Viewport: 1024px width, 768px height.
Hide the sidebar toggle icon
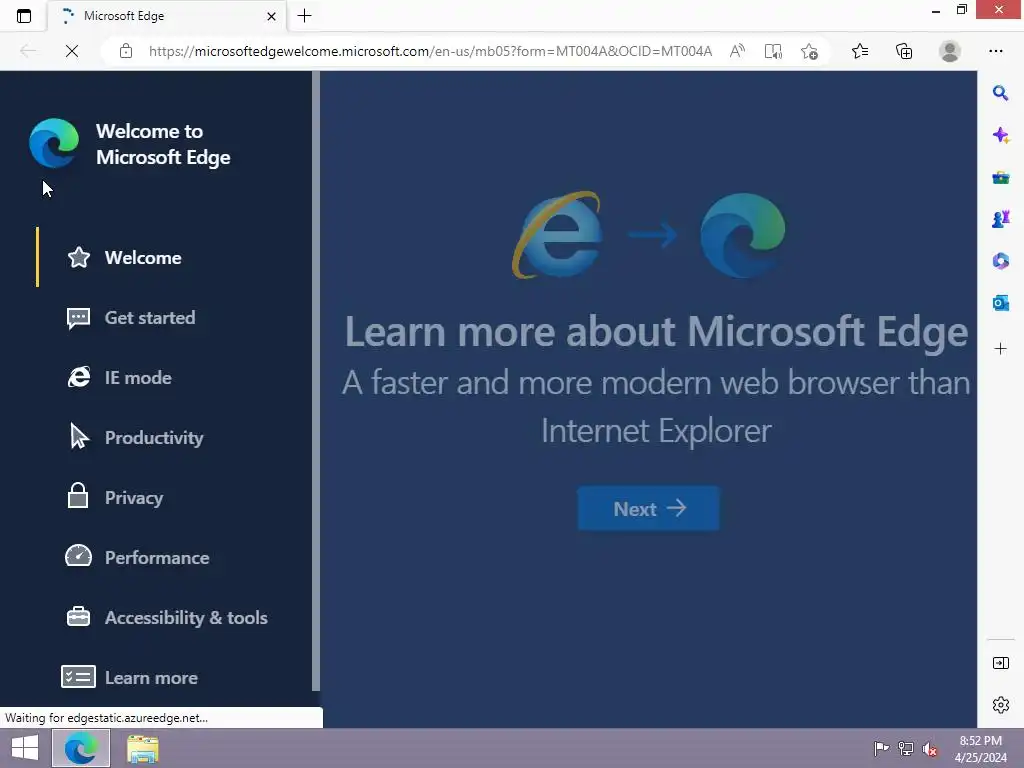click(1000, 664)
